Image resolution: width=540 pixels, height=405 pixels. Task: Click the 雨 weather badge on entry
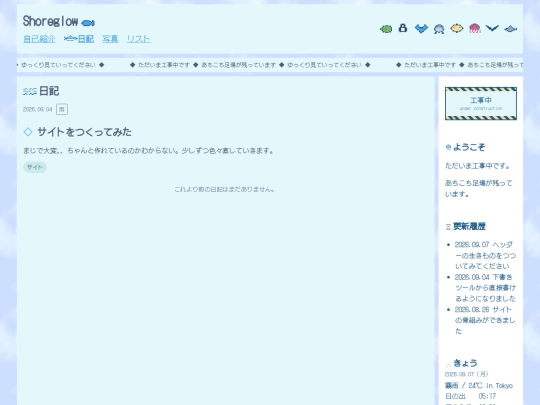(62, 109)
